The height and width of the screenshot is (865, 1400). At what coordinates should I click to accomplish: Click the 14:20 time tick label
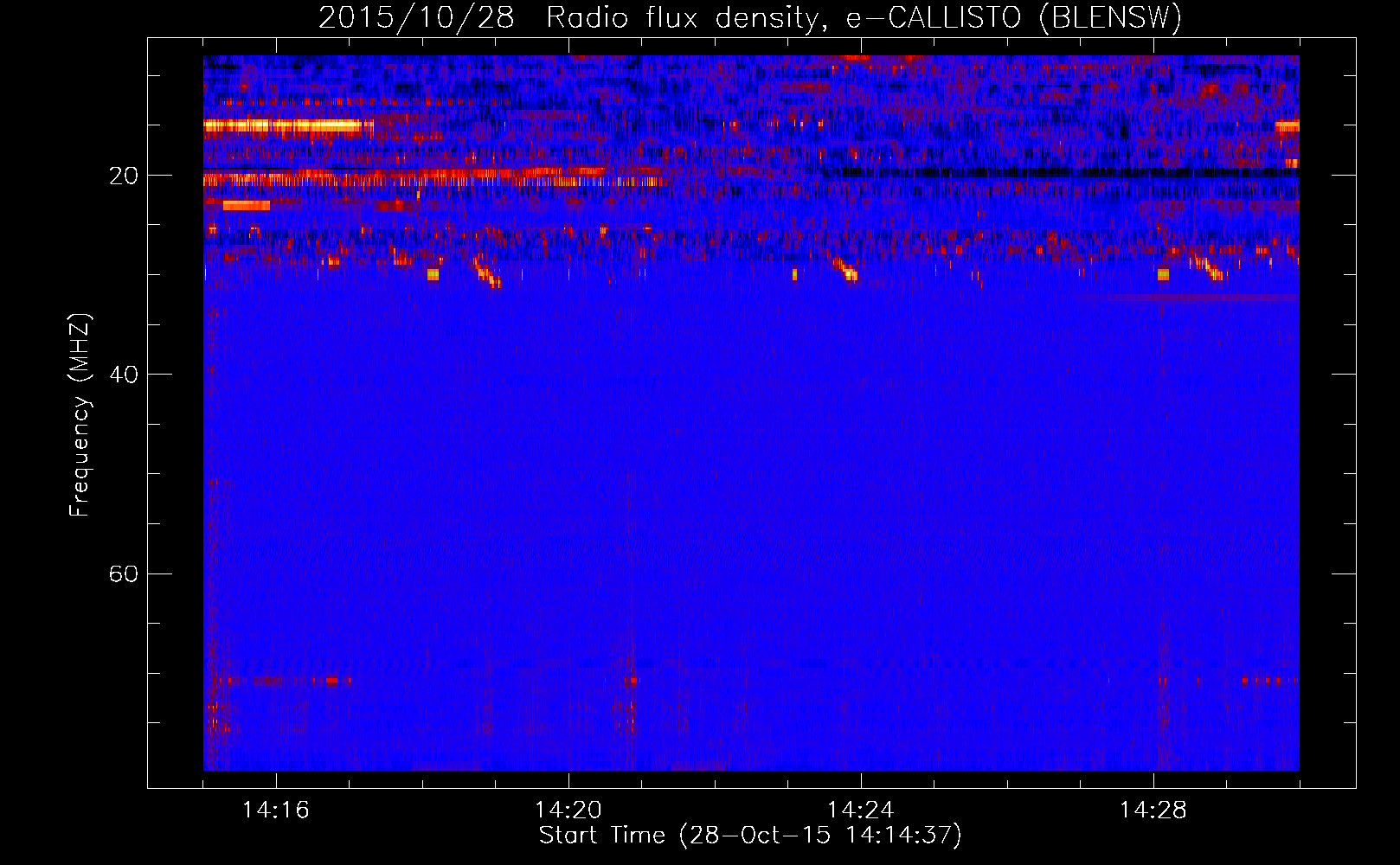tap(568, 811)
